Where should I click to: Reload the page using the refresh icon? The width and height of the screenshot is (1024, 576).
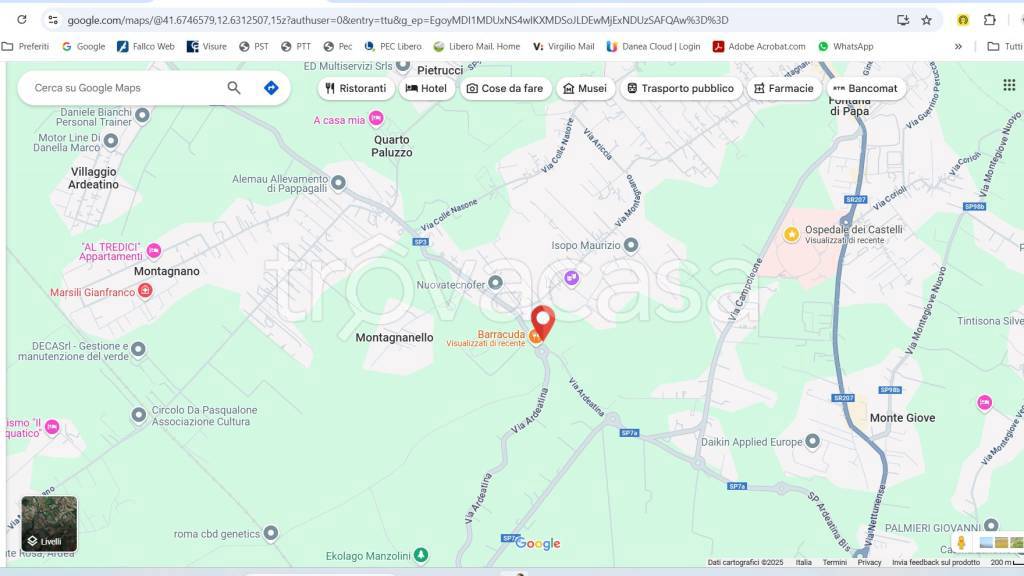22,20
